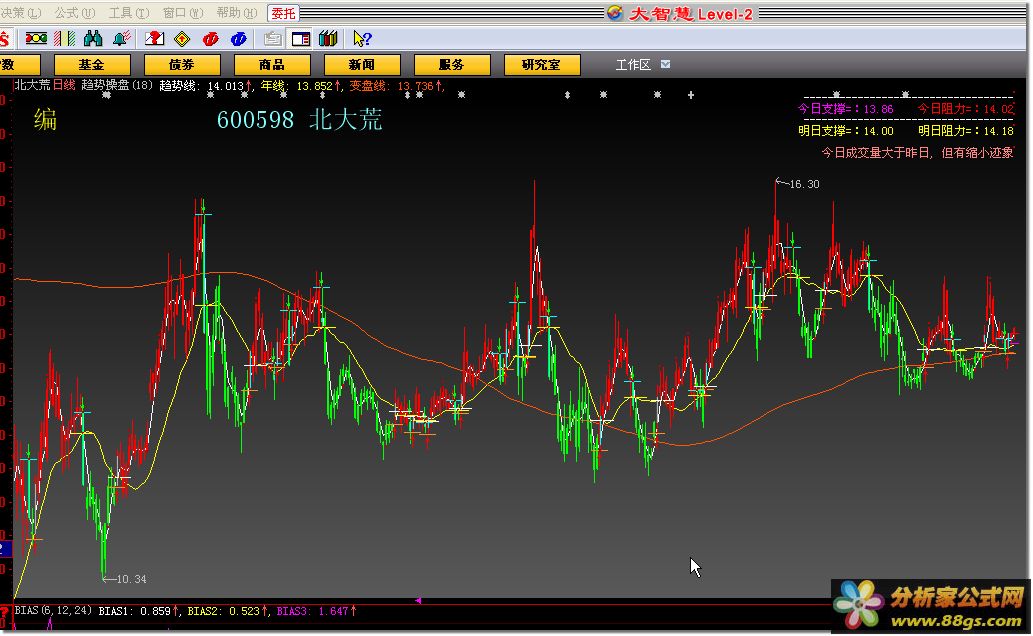1033x636 pixels.
Task: Click the blue circle info icon
Action: 238,40
